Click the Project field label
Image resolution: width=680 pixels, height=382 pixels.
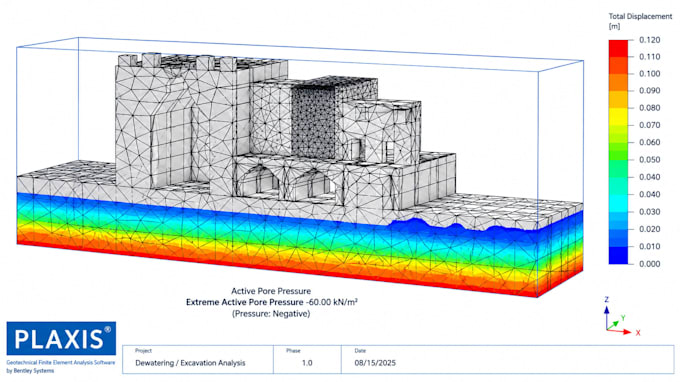(143, 351)
